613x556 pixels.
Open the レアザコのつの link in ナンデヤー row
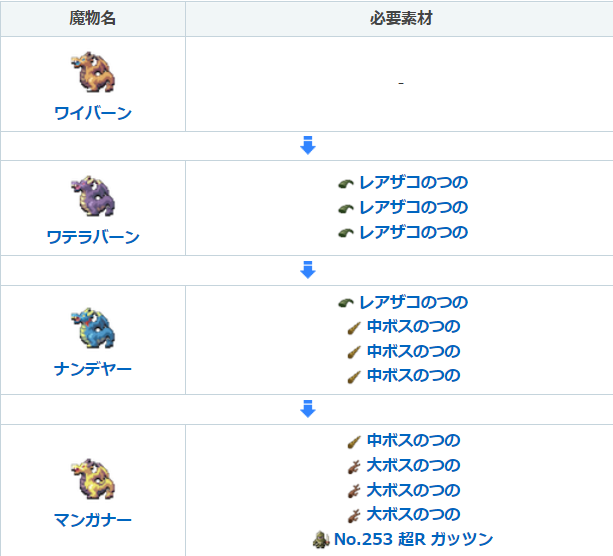(413, 302)
